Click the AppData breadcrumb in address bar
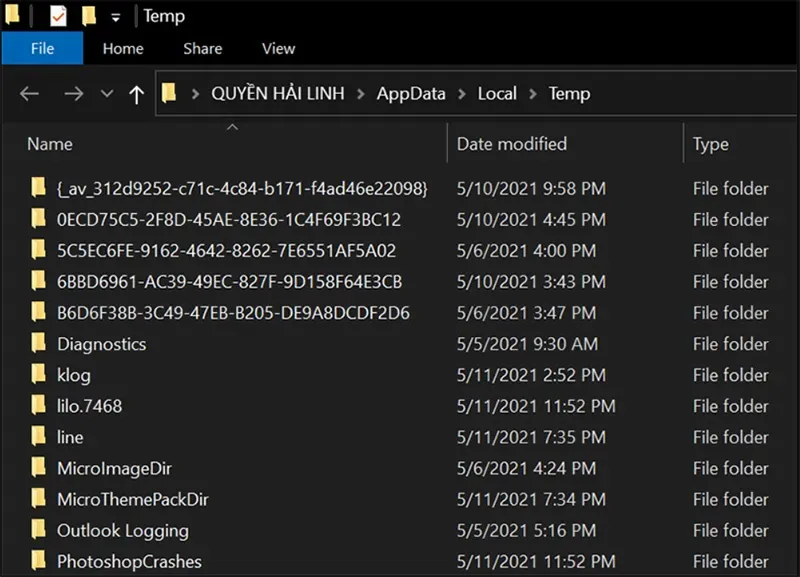Screen dimensions: 800x577 [x=410, y=93]
